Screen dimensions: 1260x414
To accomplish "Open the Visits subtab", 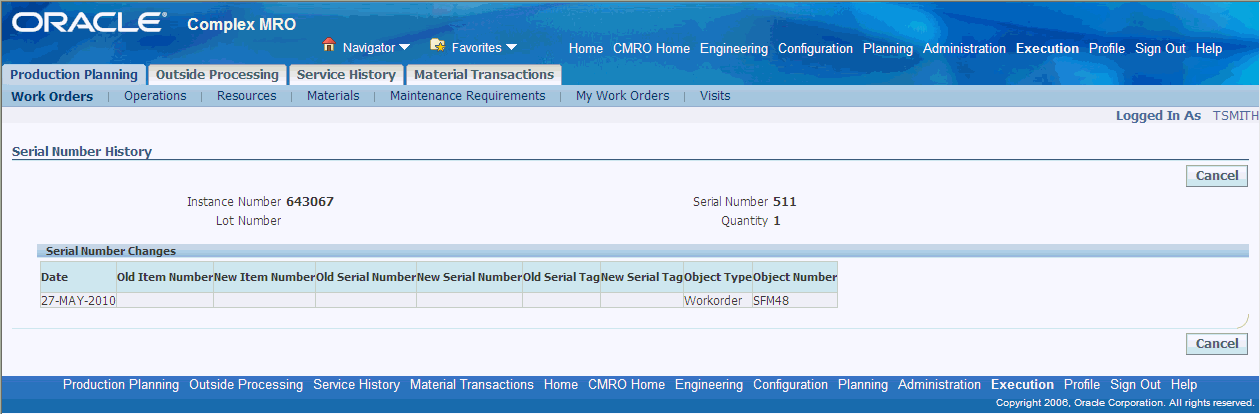I will [715, 96].
